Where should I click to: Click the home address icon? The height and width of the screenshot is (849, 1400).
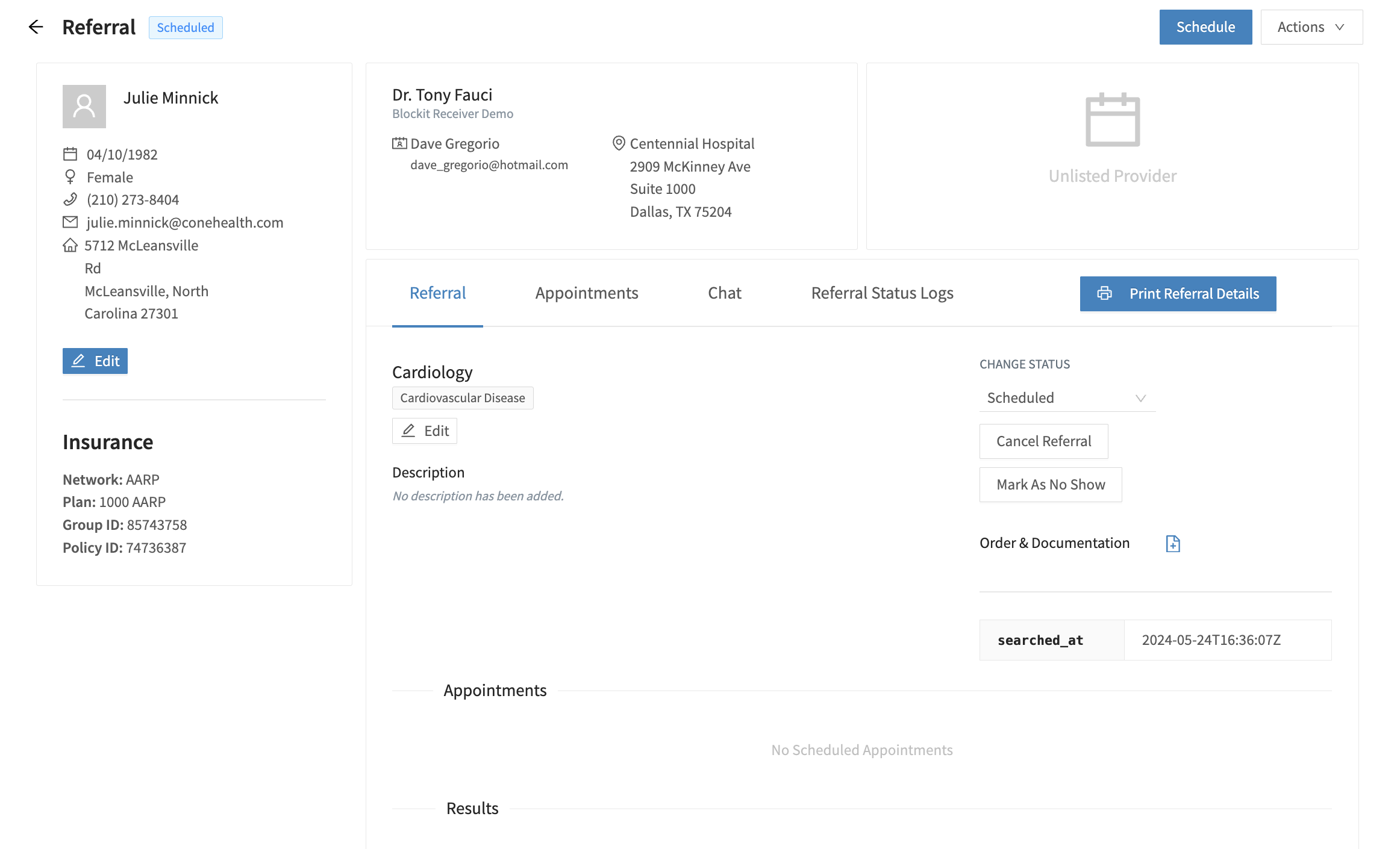(x=70, y=245)
